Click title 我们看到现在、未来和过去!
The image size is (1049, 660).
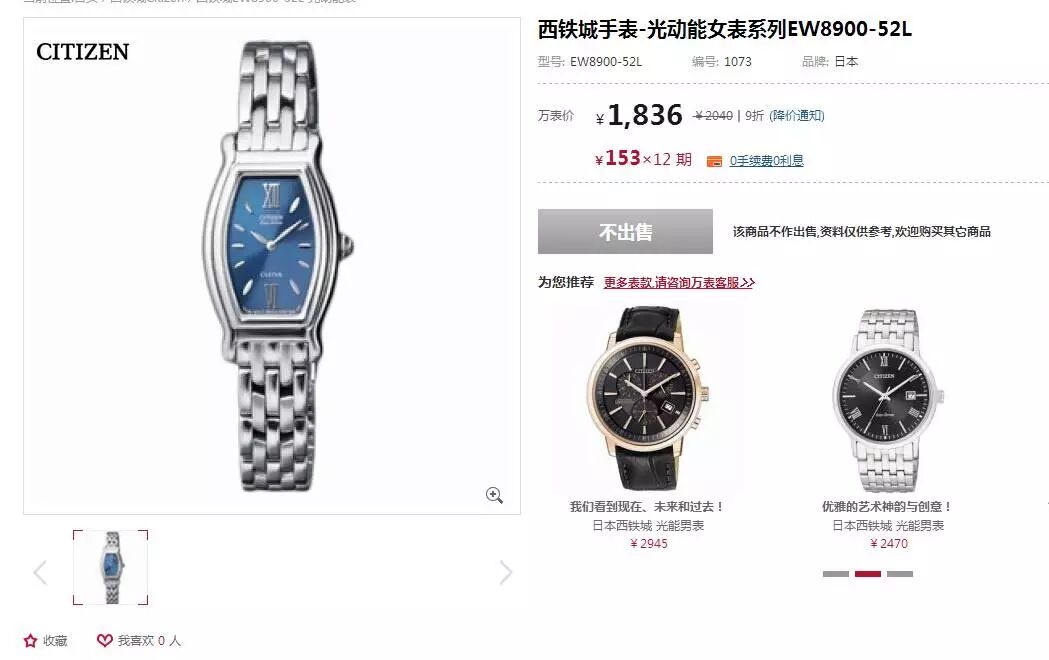[646, 507]
